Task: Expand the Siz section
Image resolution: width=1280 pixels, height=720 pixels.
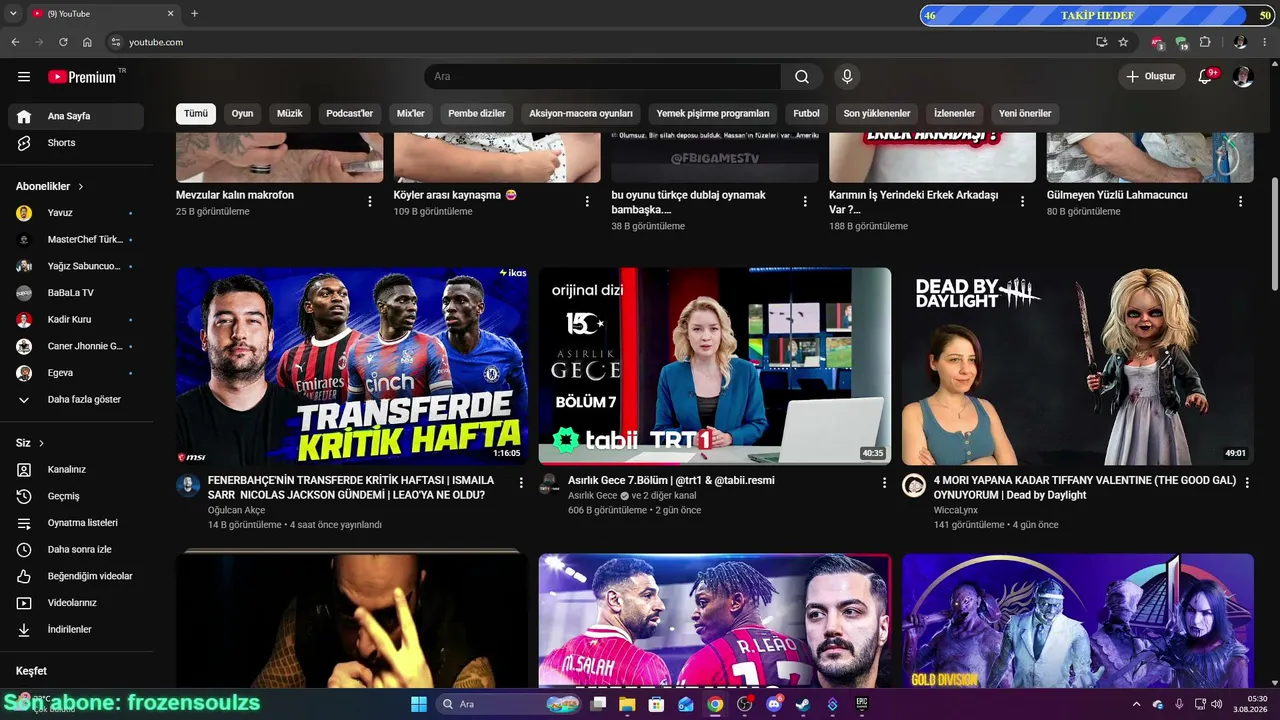Action: click(x=30, y=443)
